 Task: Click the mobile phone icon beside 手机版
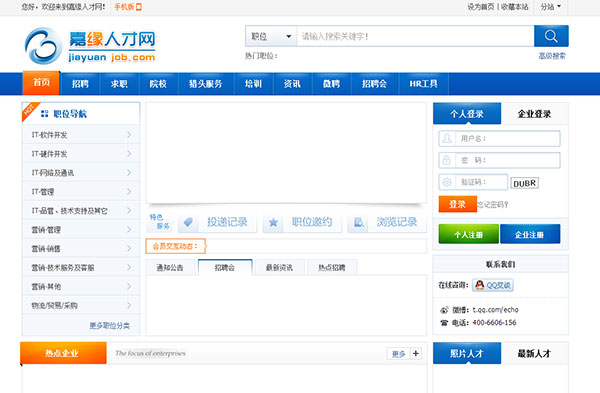[x=139, y=7]
